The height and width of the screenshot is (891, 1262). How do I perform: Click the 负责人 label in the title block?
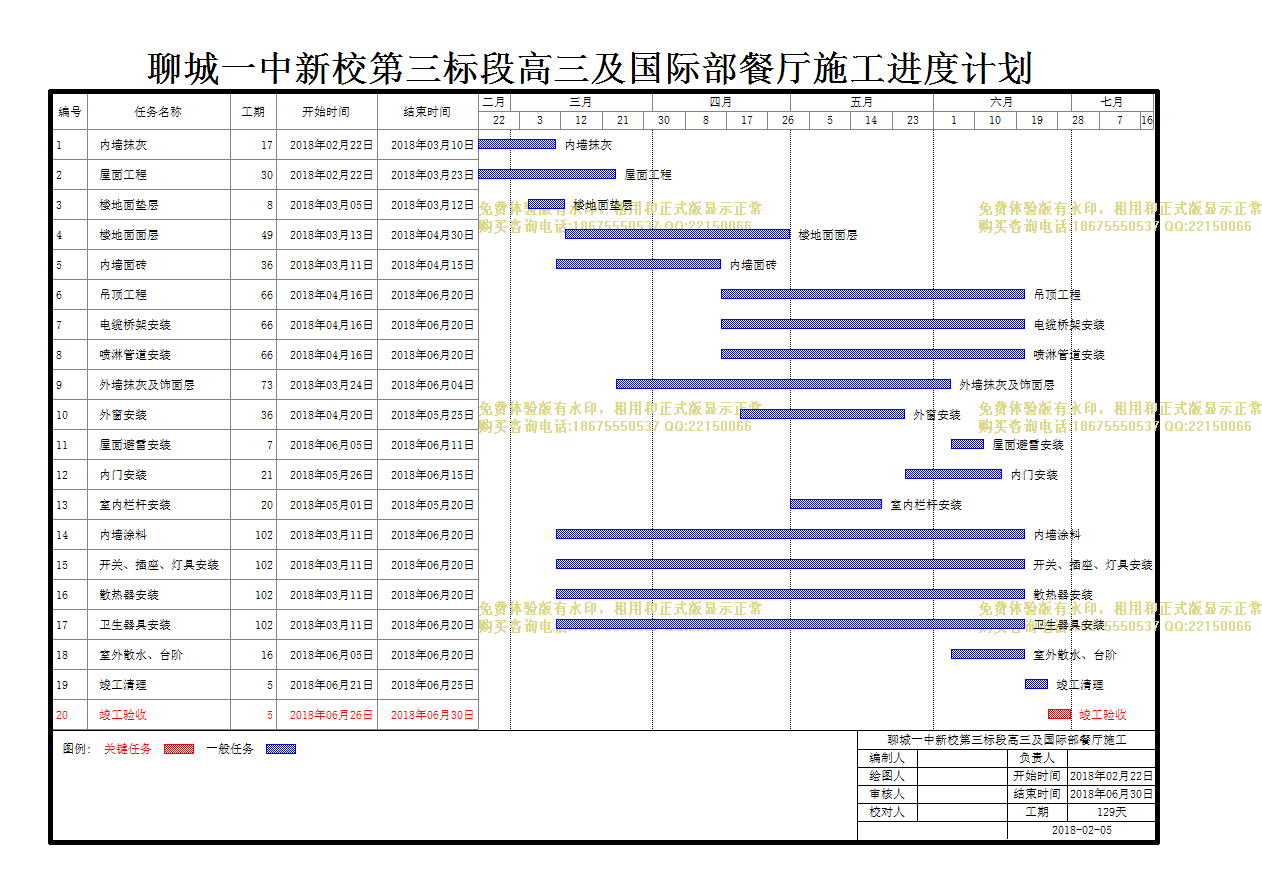[1037, 759]
